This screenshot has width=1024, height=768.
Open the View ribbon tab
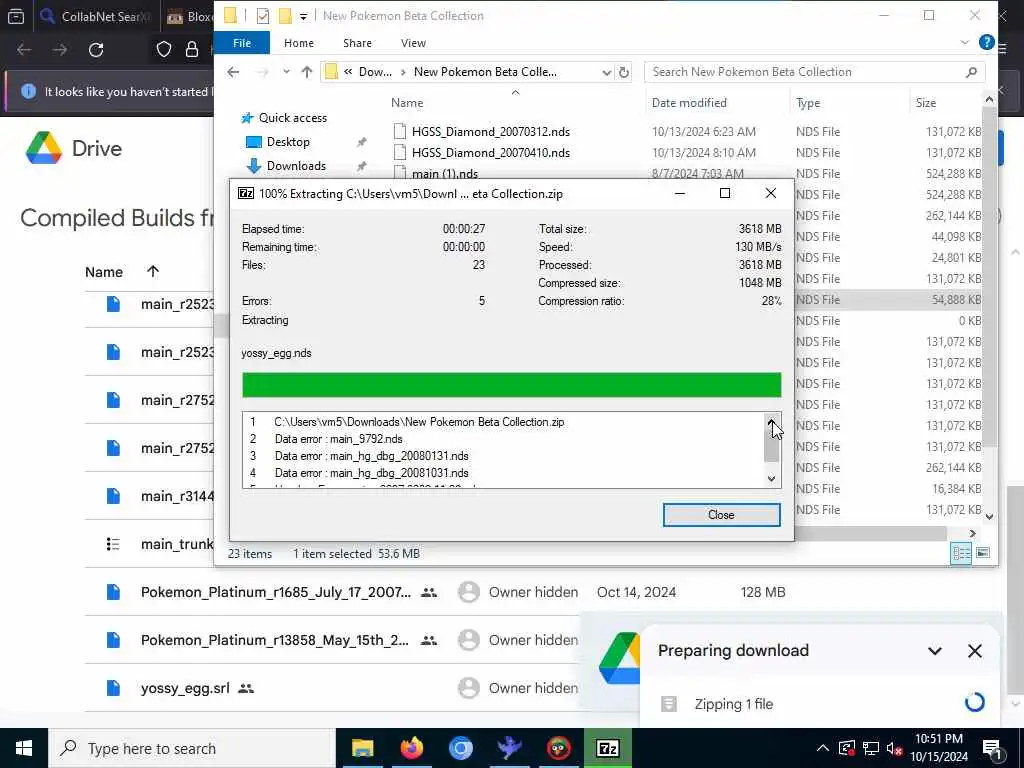[413, 43]
